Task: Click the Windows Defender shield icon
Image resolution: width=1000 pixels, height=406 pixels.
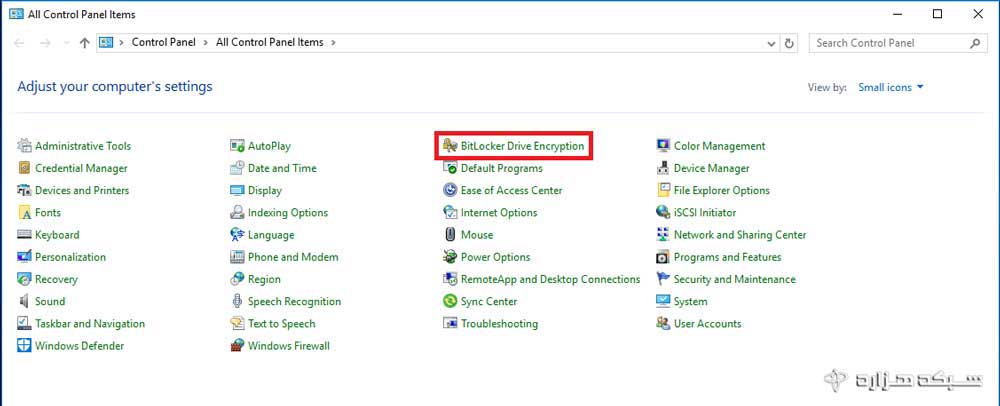Action: click(24, 346)
